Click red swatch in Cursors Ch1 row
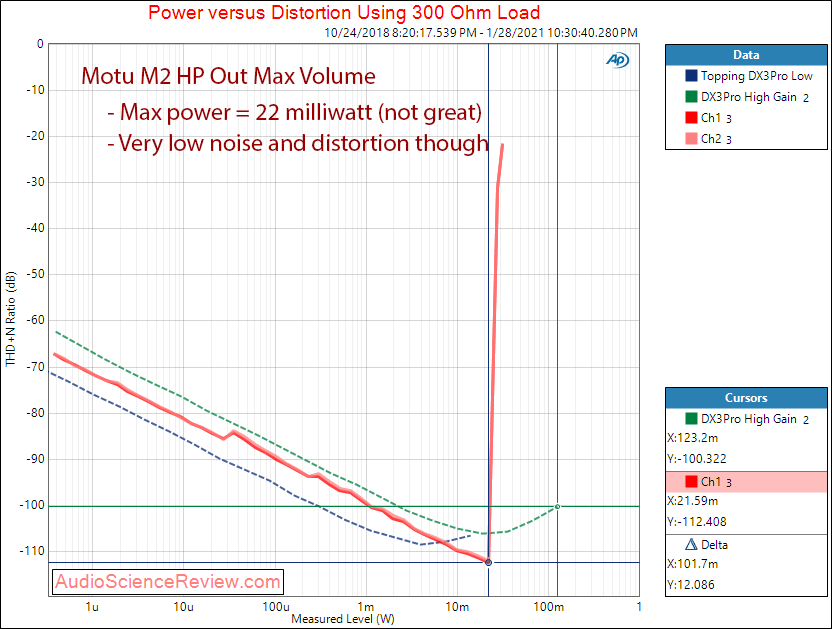The height and width of the screenshot is (629, 832). 691,481
